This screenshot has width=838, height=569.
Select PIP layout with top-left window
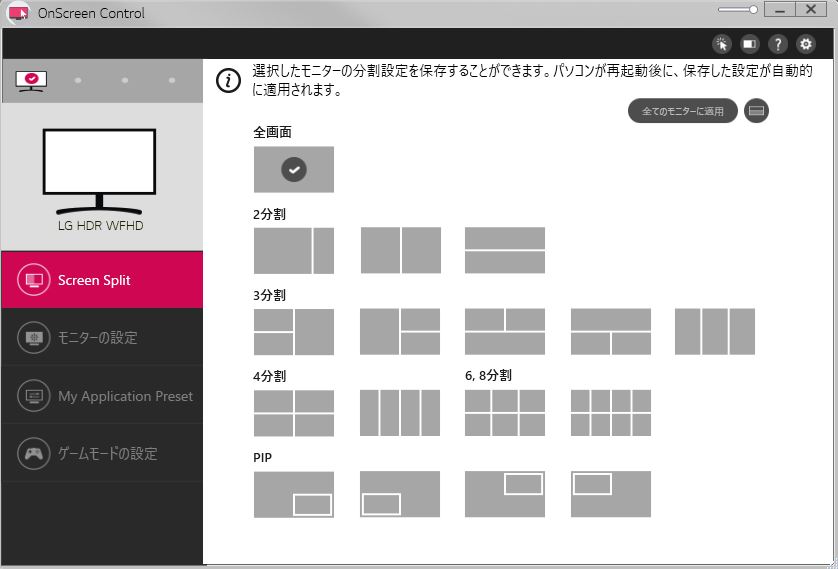click(611, 494)
